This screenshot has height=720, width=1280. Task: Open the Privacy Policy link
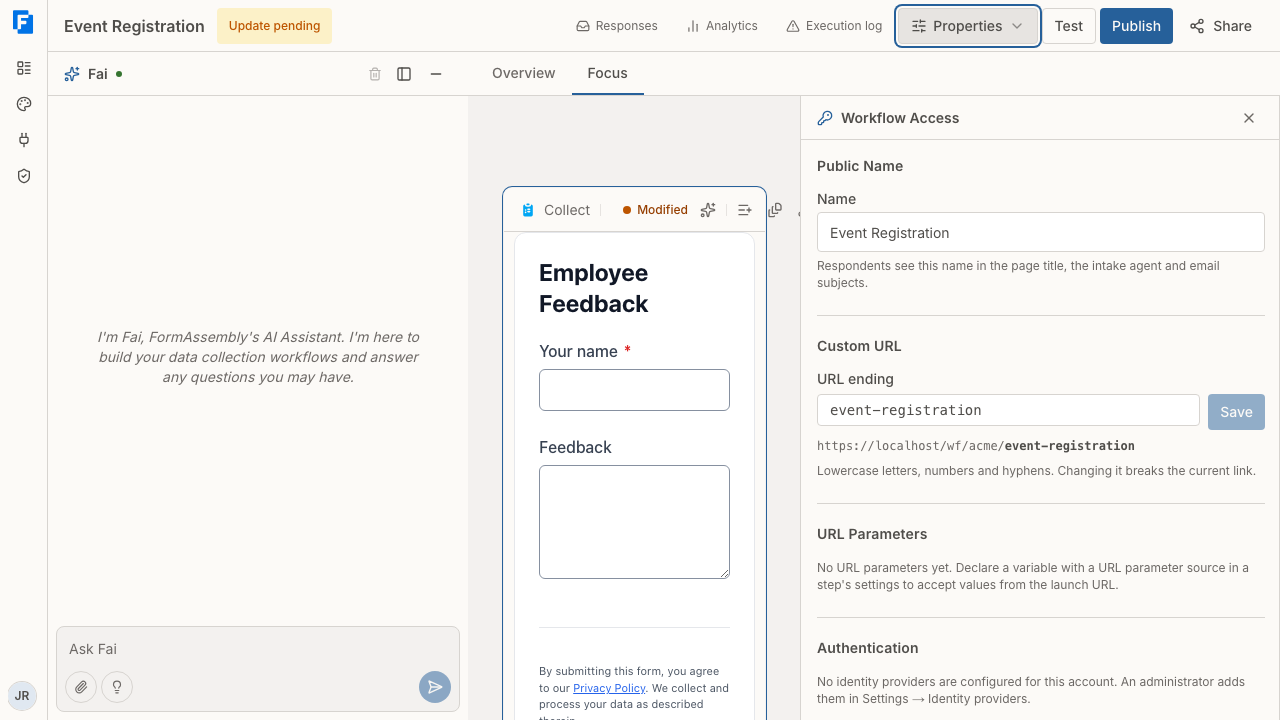coord(609,688)
